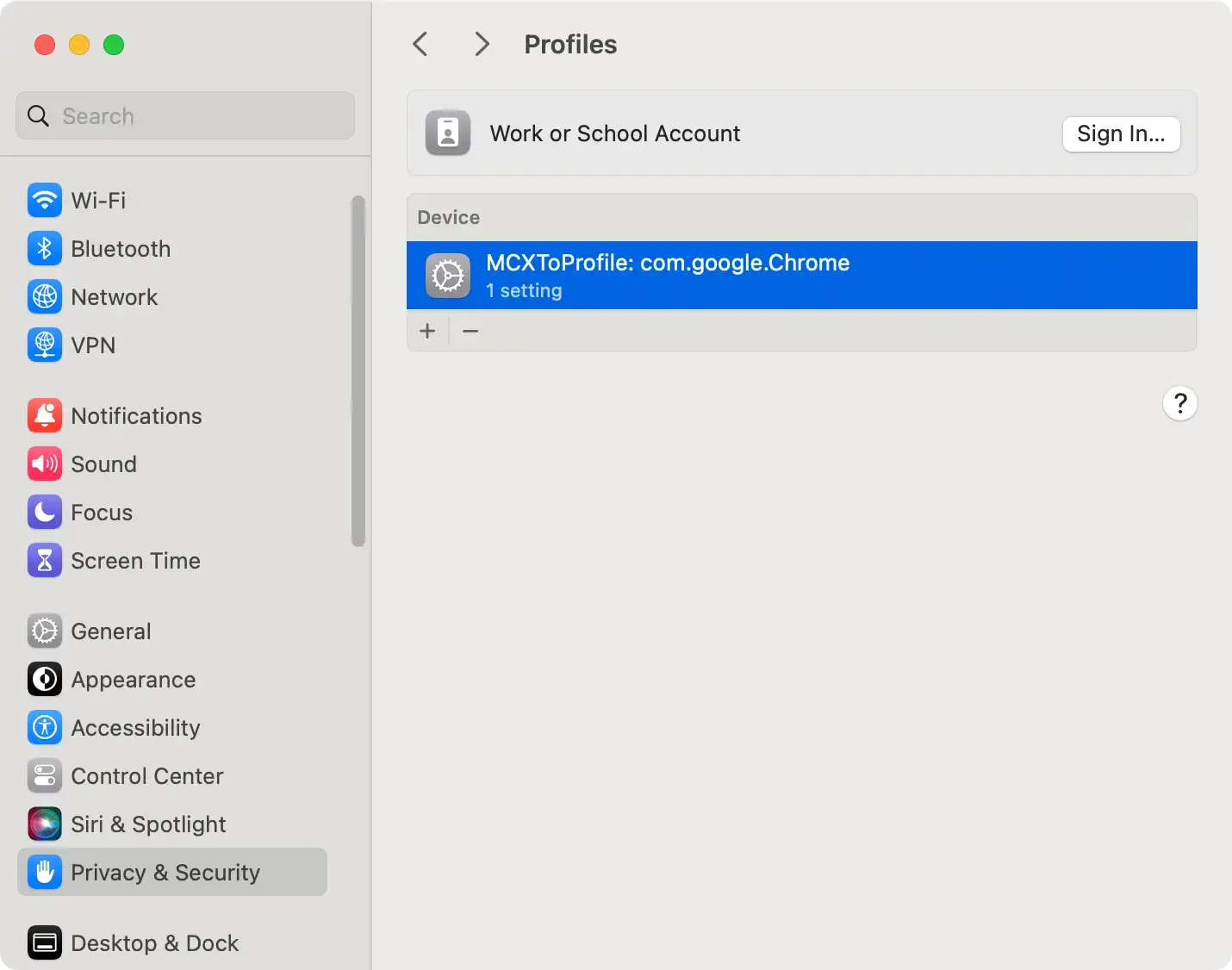1232x970 pixels.
Task: Switch to Appearance settings
Action: [133, 680]
